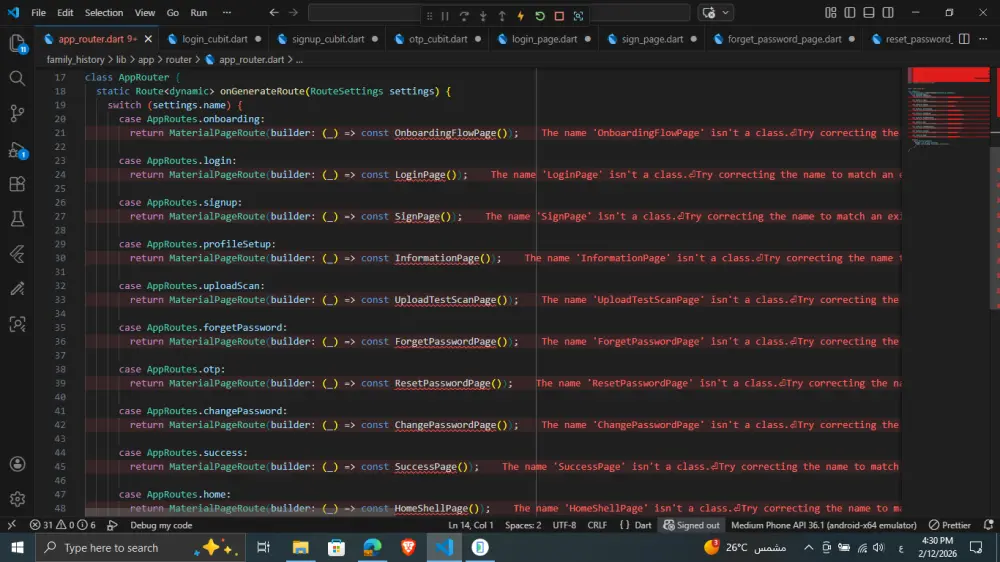This screenshot has height=562, width=1000.
Task: Click Debug my code status item
Action: tap(161, 525)
